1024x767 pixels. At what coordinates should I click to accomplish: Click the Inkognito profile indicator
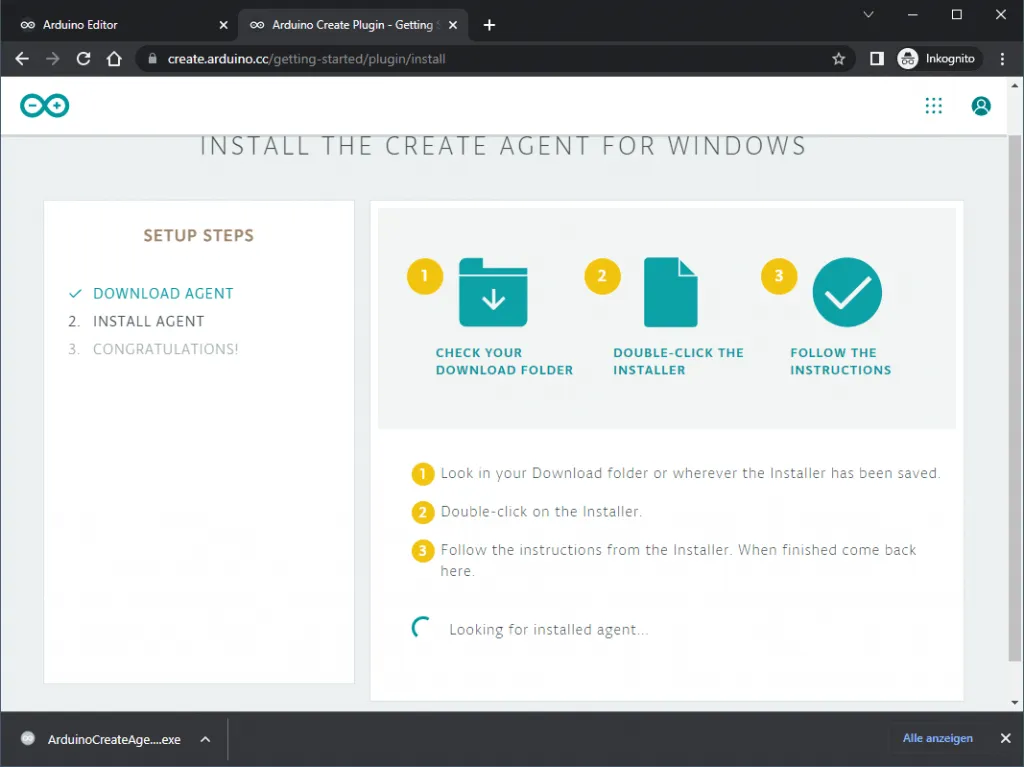click(936, 59)
